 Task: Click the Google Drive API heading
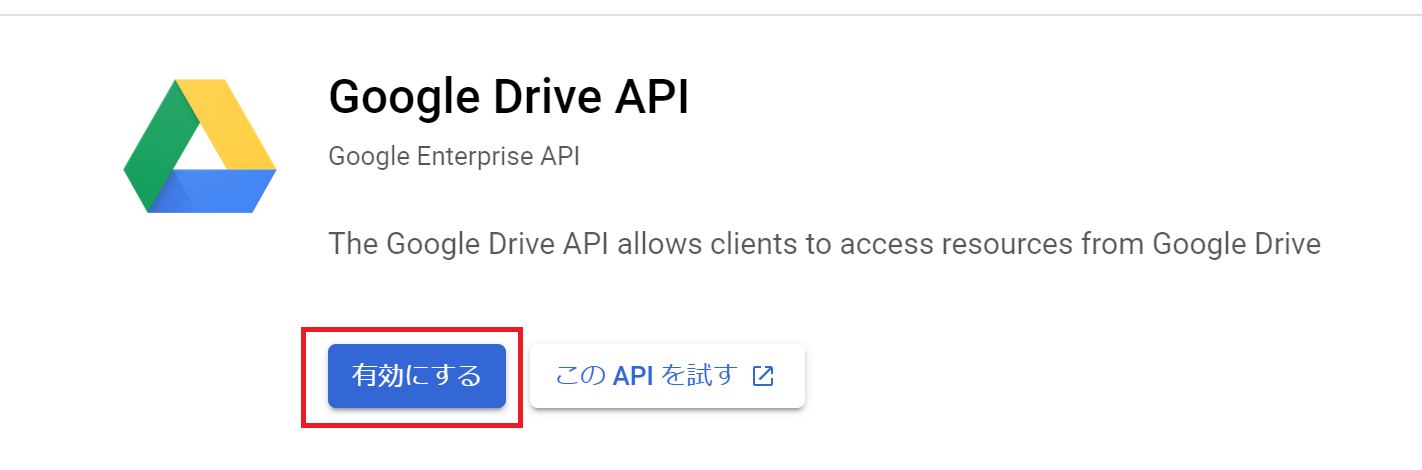(508, 98)
